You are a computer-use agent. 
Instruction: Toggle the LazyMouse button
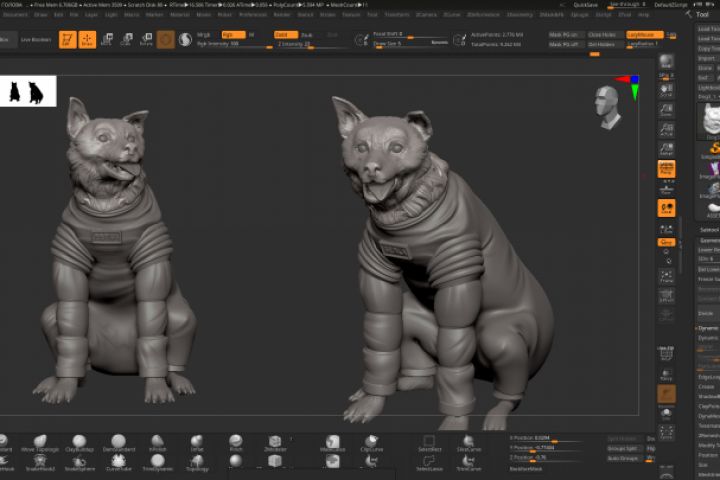[x=645, y=35]
